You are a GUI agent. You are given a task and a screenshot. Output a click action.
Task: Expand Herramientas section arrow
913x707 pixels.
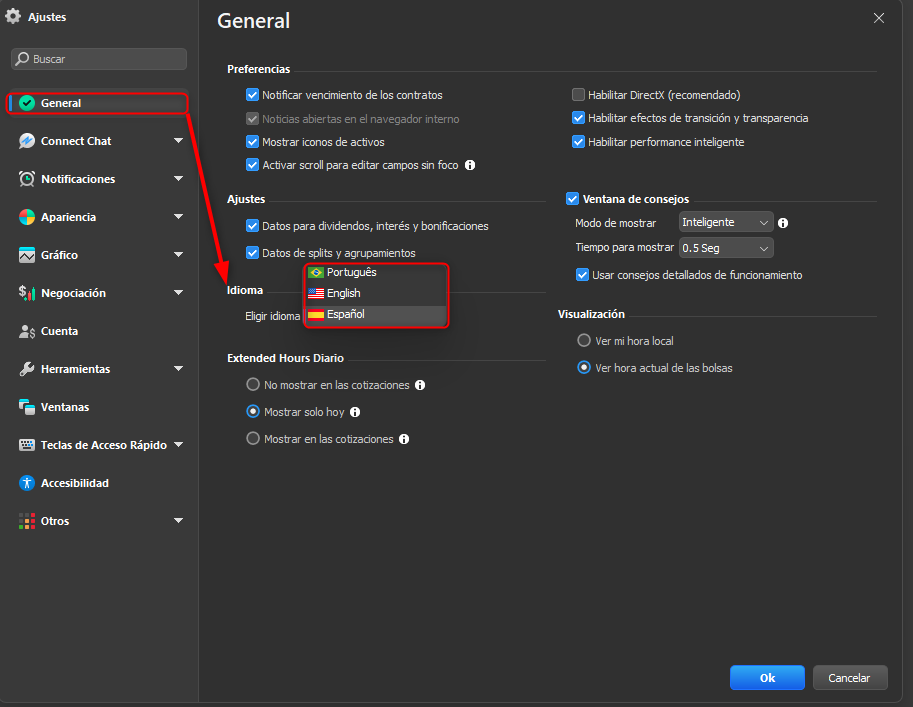click(x=178, y=369)
